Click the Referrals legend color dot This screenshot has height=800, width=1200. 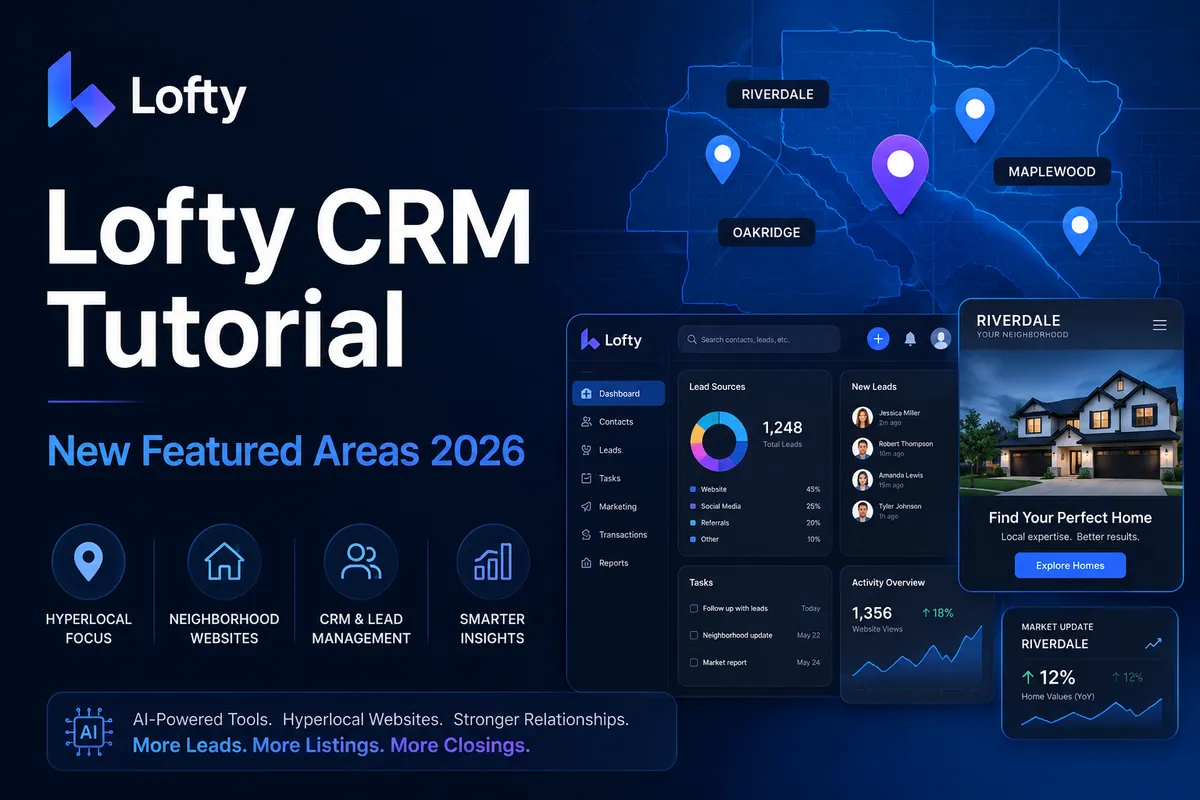coord(693,523)
